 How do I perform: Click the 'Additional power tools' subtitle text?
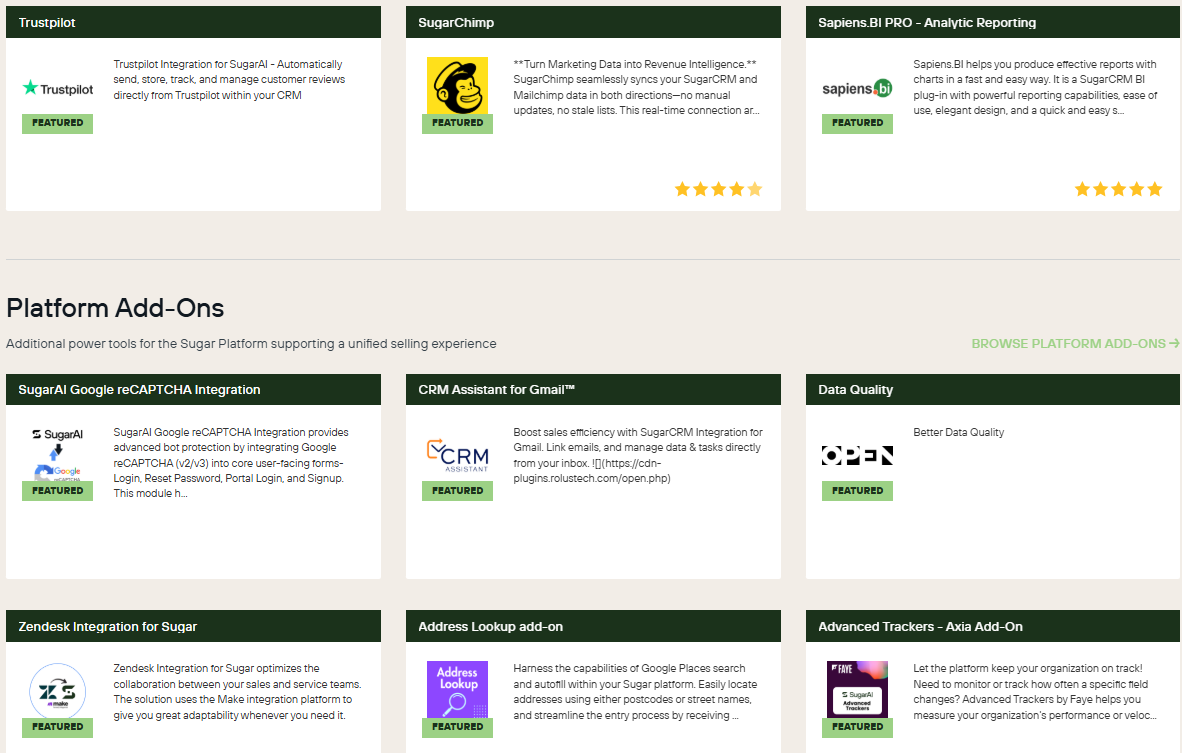pos(251,344)
